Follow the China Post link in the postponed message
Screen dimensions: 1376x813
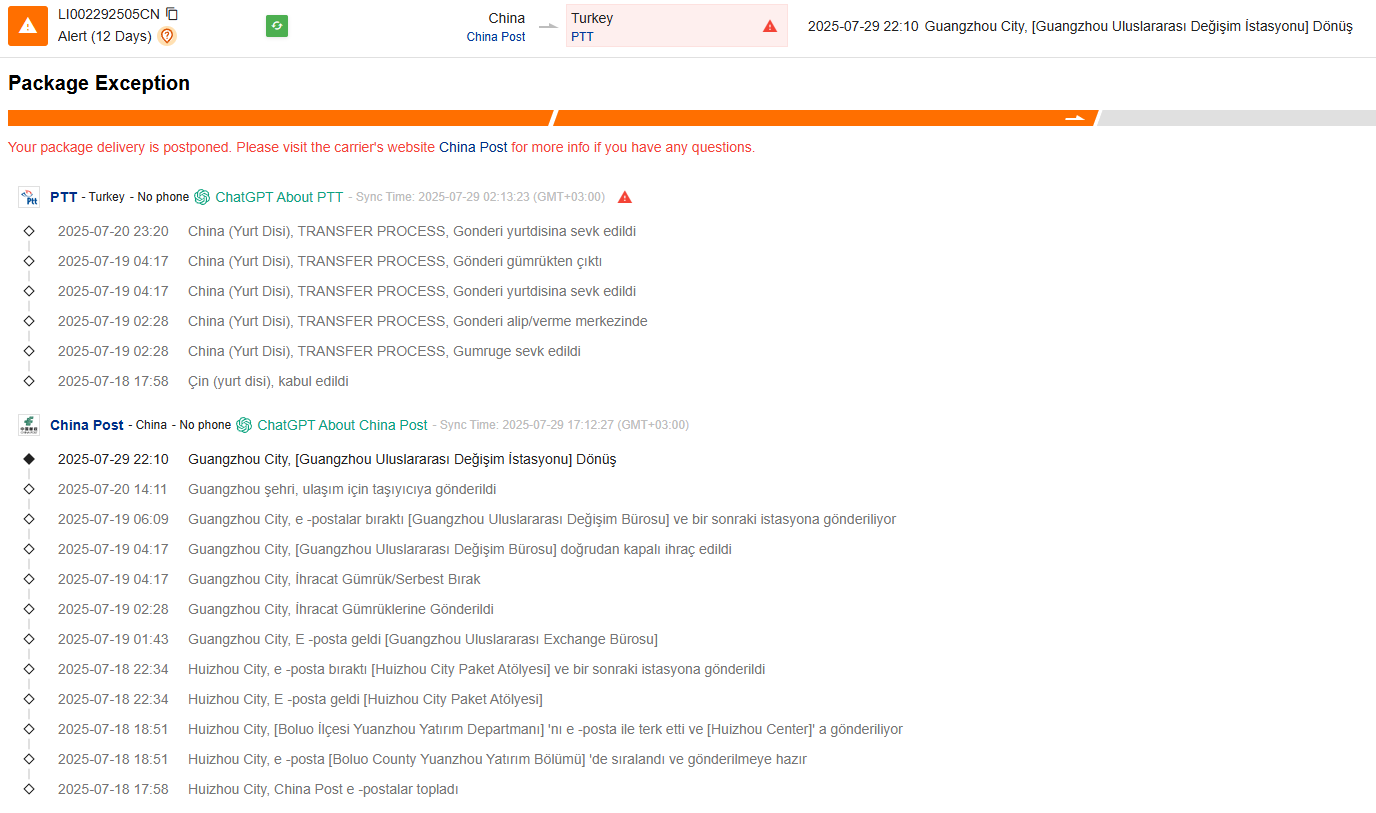tap(473, 147)
